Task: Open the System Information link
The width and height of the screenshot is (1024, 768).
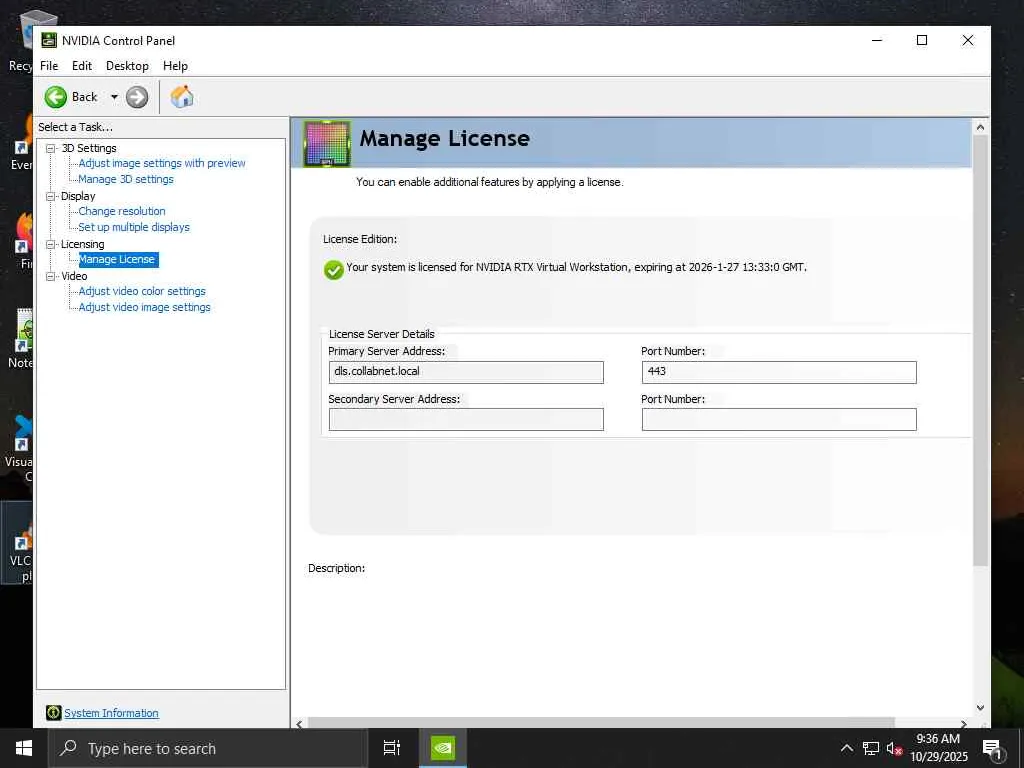Action: click(111, 713)
